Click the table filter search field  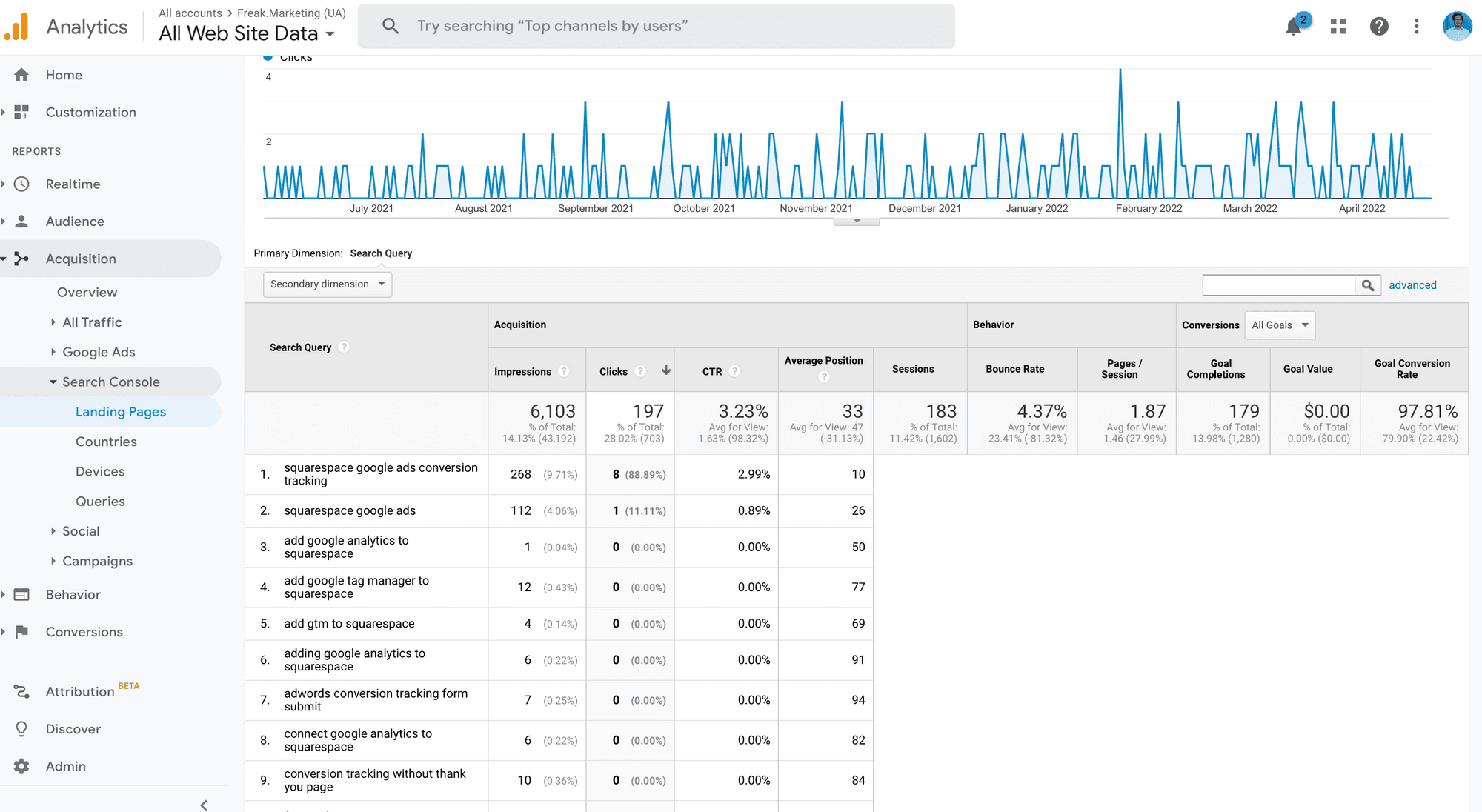(x=1278, y=285)
